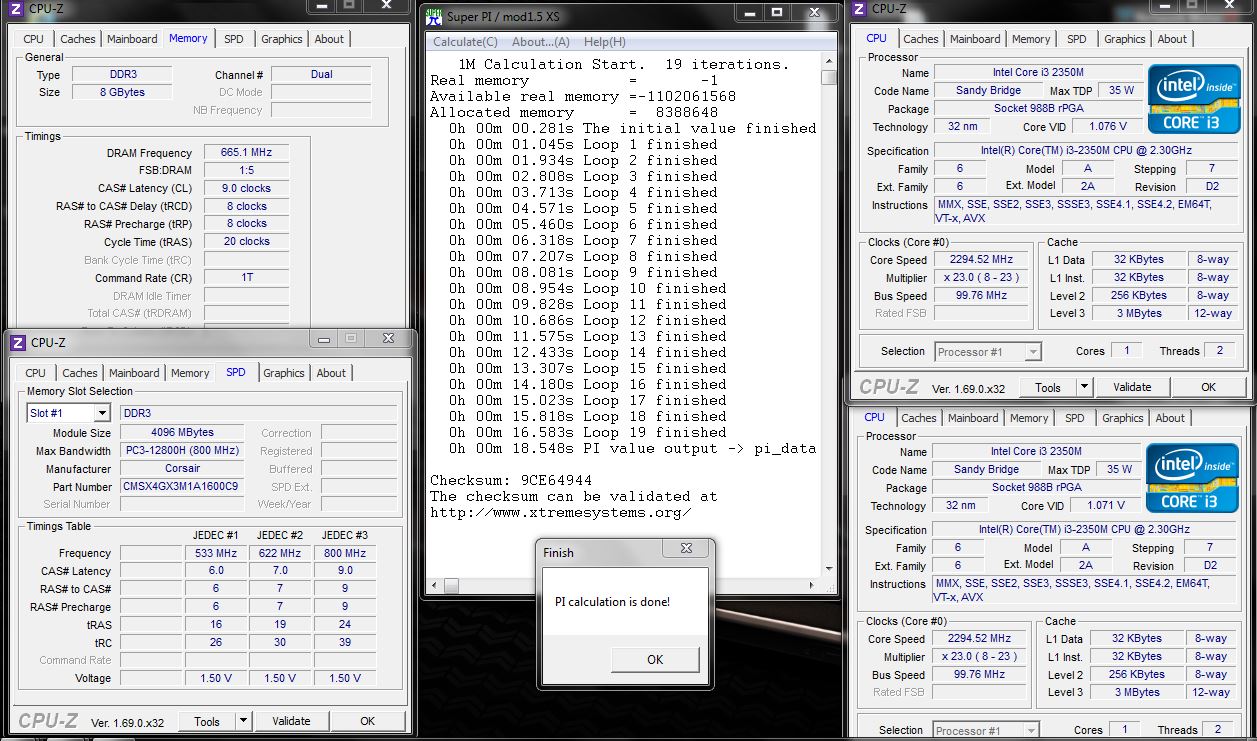Image resolution: width=1257 pixels, height=741 pixels.
Task: Close the Finish dialog with X
Action: tap(686, 550)
